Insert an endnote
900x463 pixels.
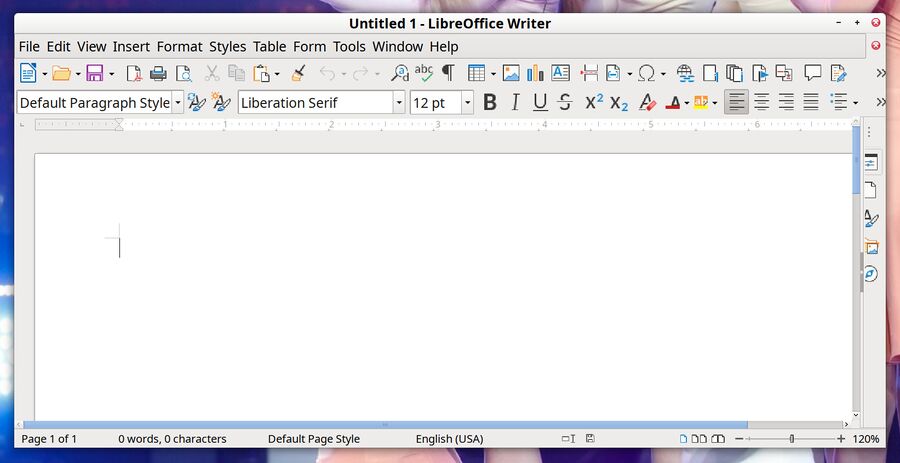pyautogui.click(x=734, y=73)
